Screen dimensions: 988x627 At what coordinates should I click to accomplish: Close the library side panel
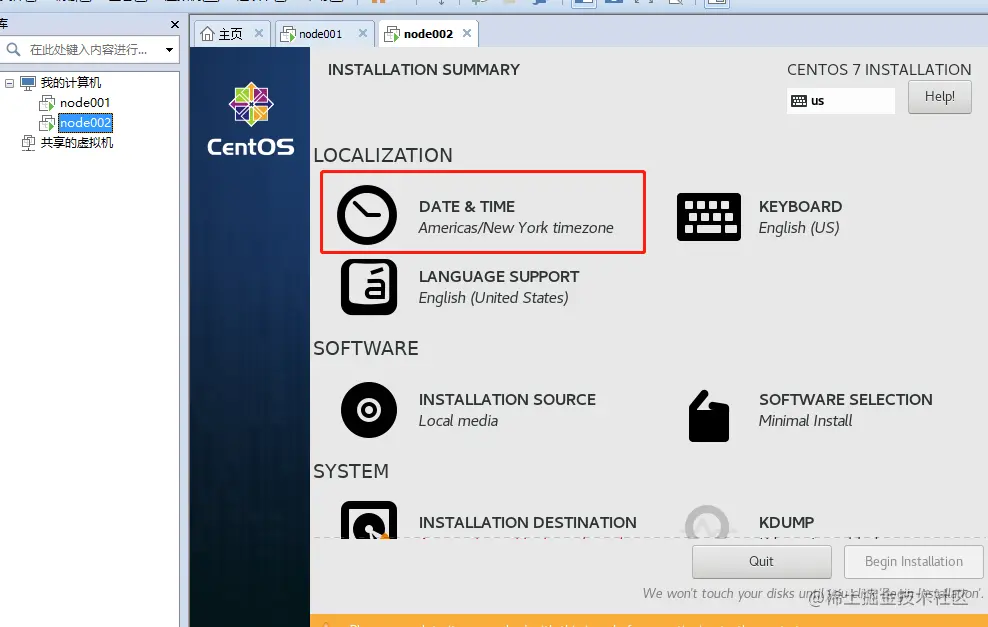(x=175, y=25)
